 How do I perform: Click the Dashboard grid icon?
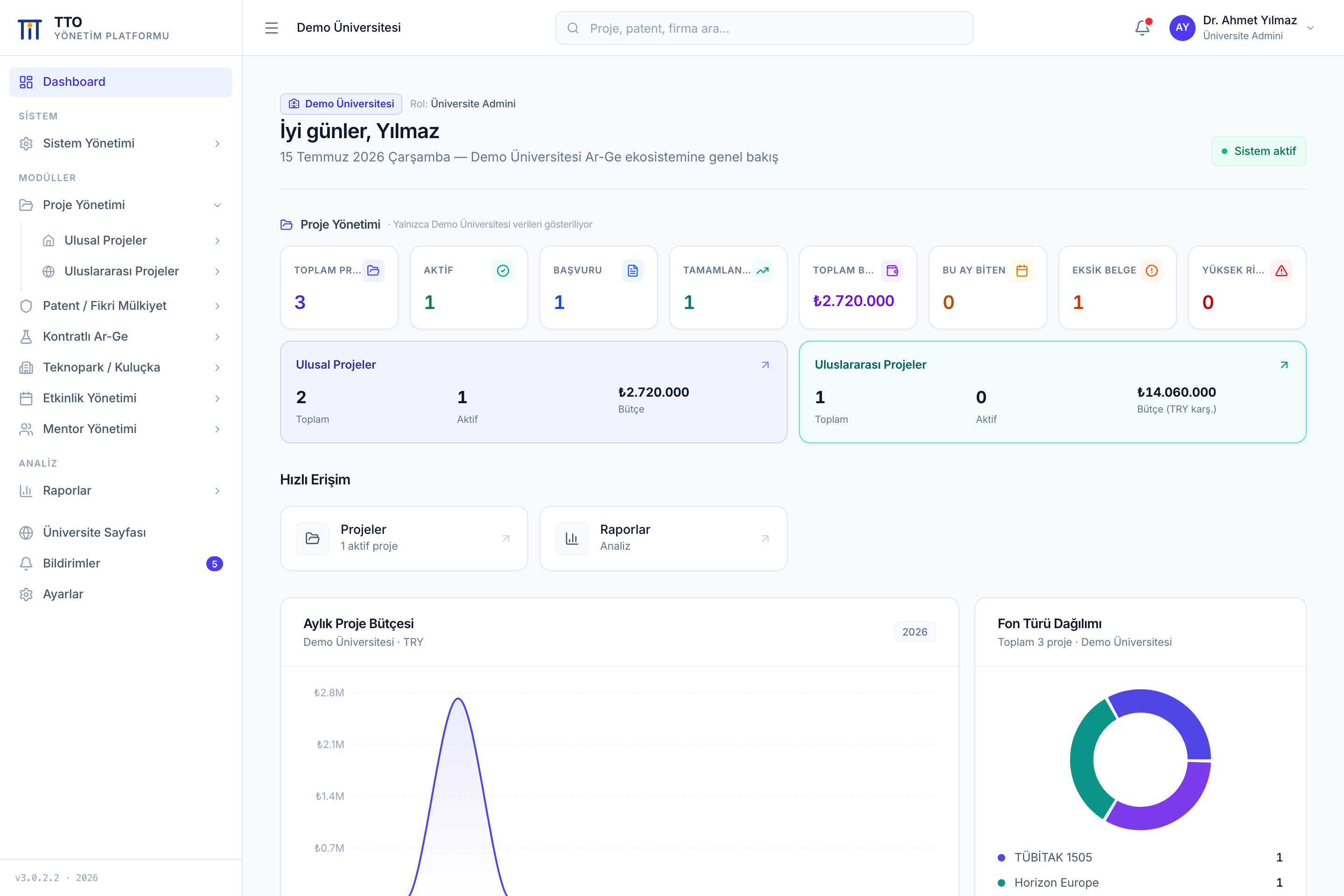pos(26,82)
